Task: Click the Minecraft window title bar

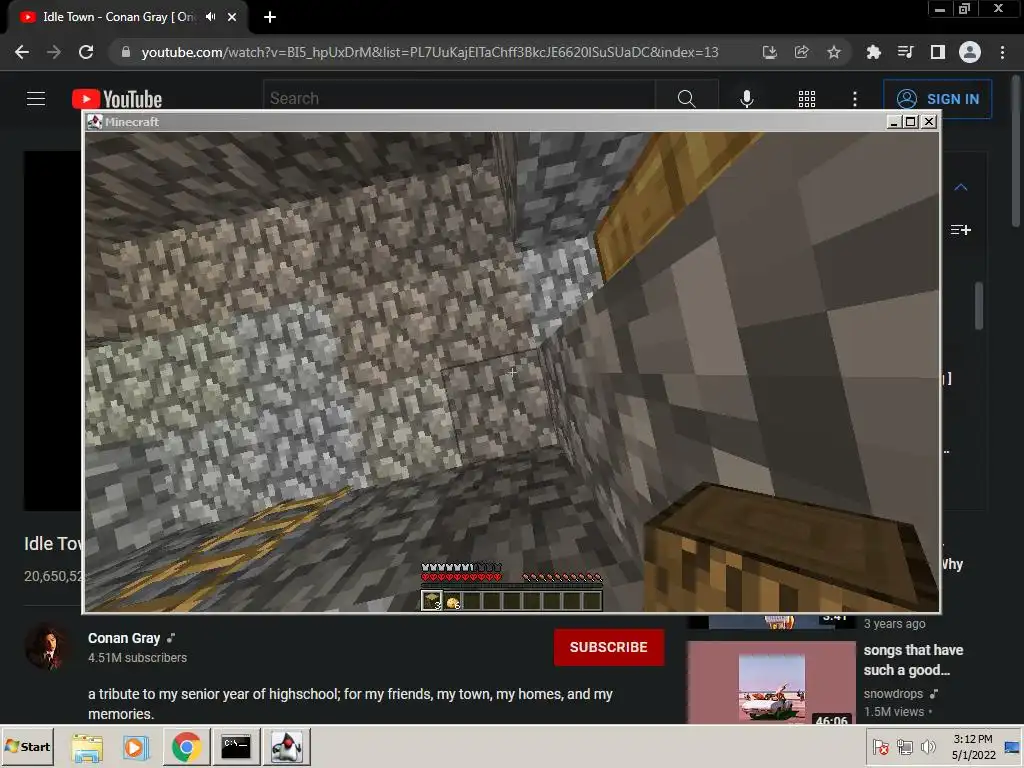Action: click(487, 122)
